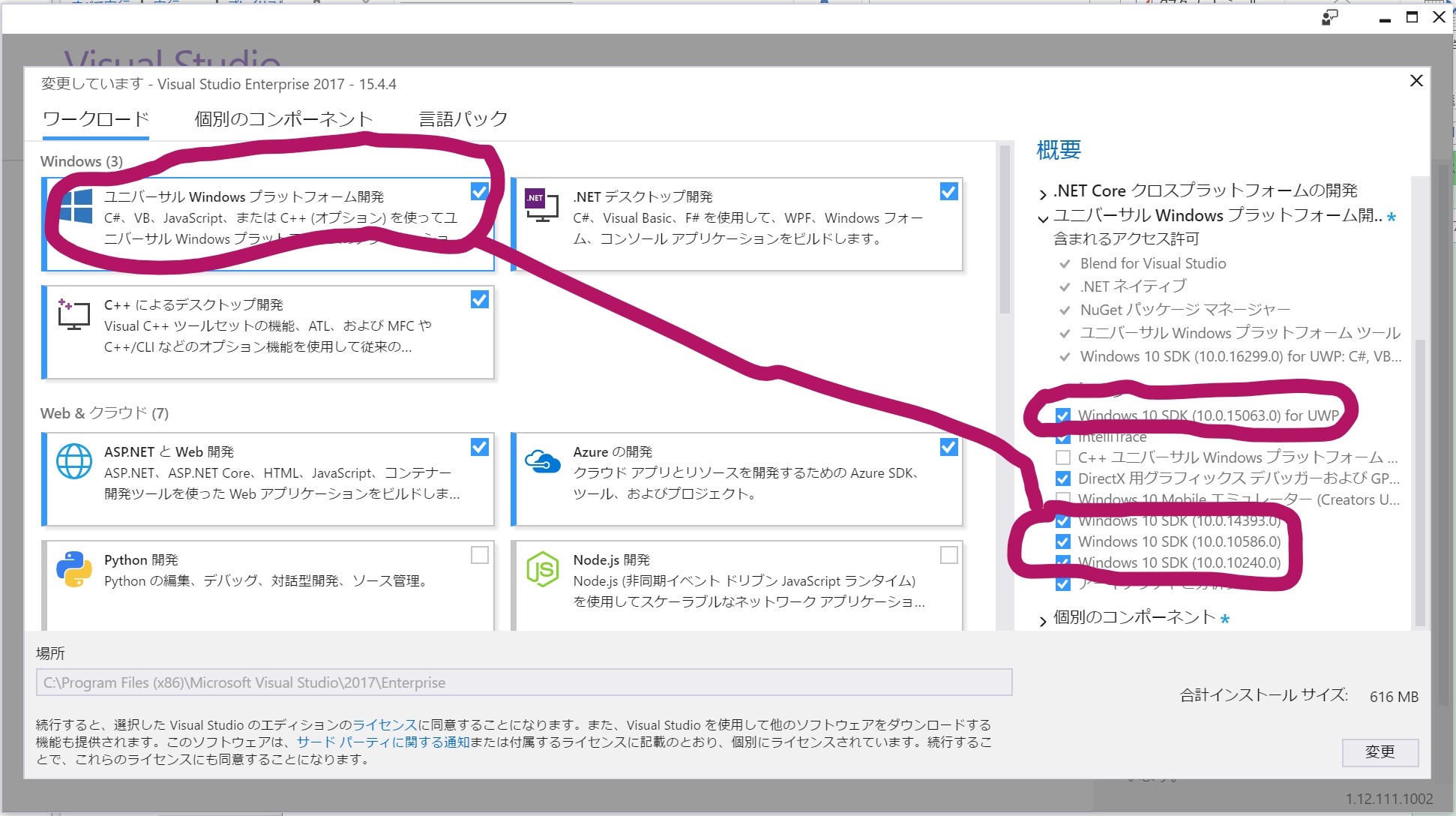Screen dimensions: 1456x816
Task: Click the Python logo icon
Action: click(74, 569)
